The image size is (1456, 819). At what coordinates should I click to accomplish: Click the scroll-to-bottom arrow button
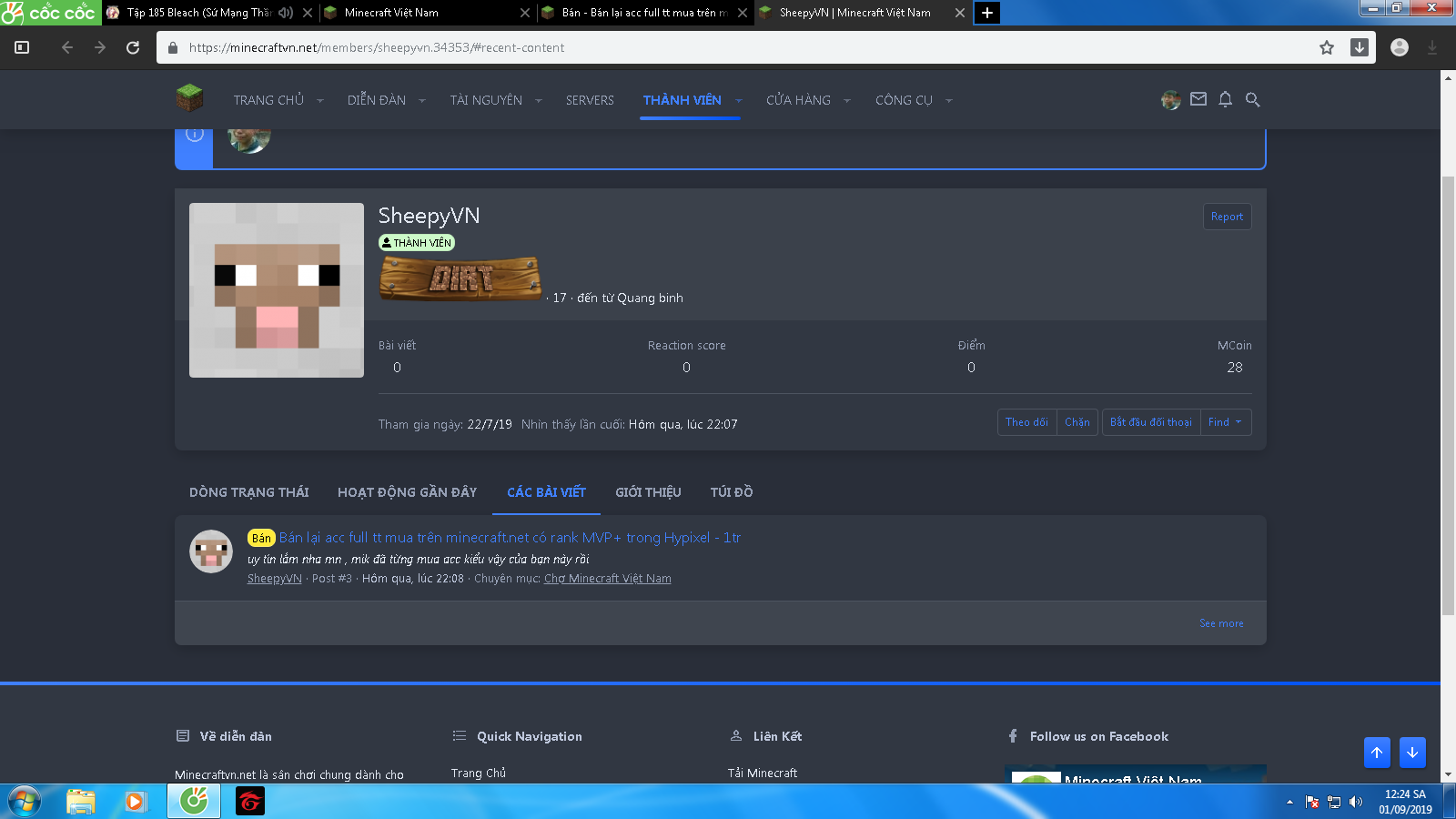[1412, 753]
